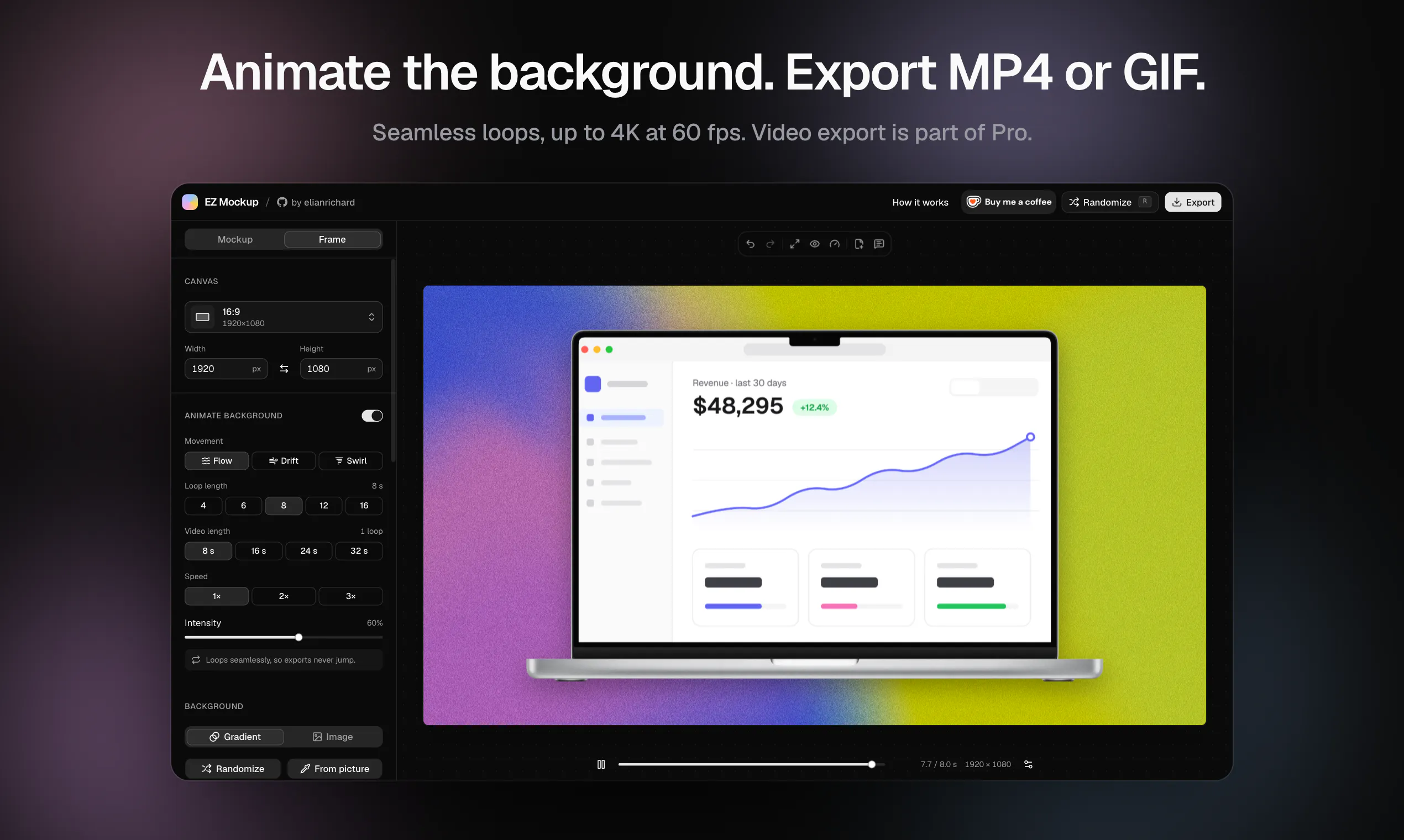Click the '1920 × 1080' size readout
The image size is (1404, 840).
(988, 765)
